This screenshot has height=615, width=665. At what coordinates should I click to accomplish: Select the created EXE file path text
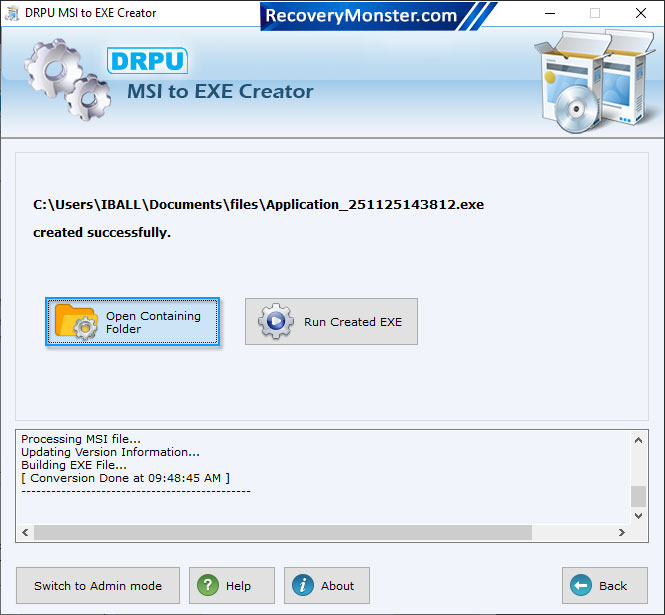(258, 204)
